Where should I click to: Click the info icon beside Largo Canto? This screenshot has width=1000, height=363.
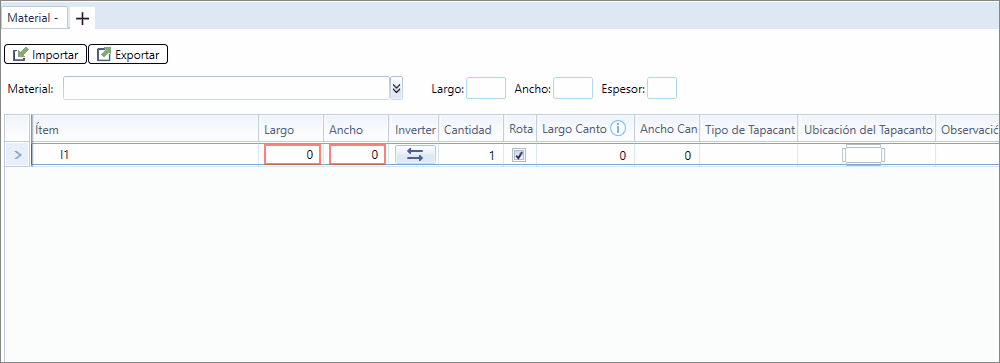[x=617, y=129]
